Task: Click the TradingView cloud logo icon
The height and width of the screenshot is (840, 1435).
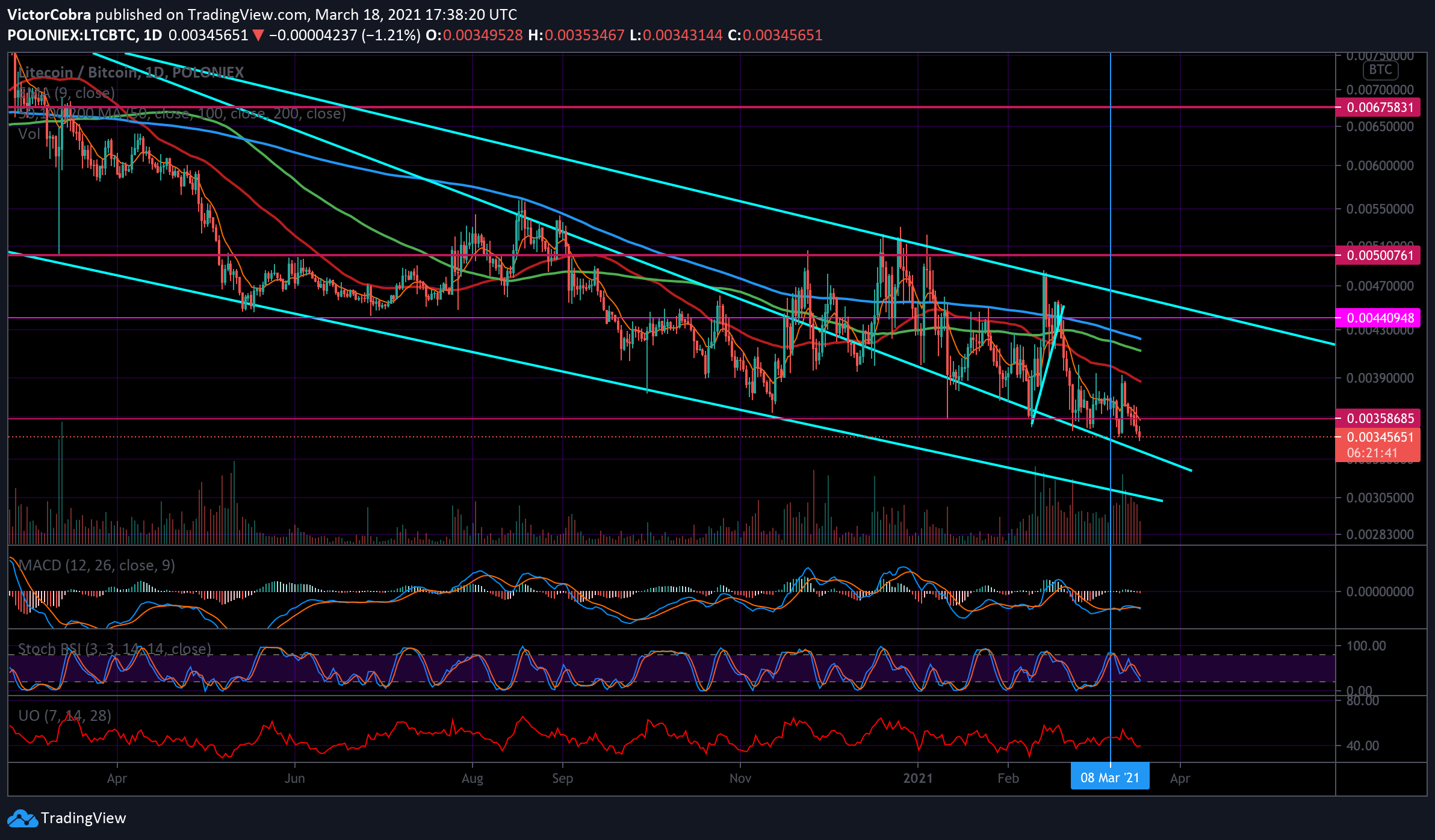Action: 22,818
